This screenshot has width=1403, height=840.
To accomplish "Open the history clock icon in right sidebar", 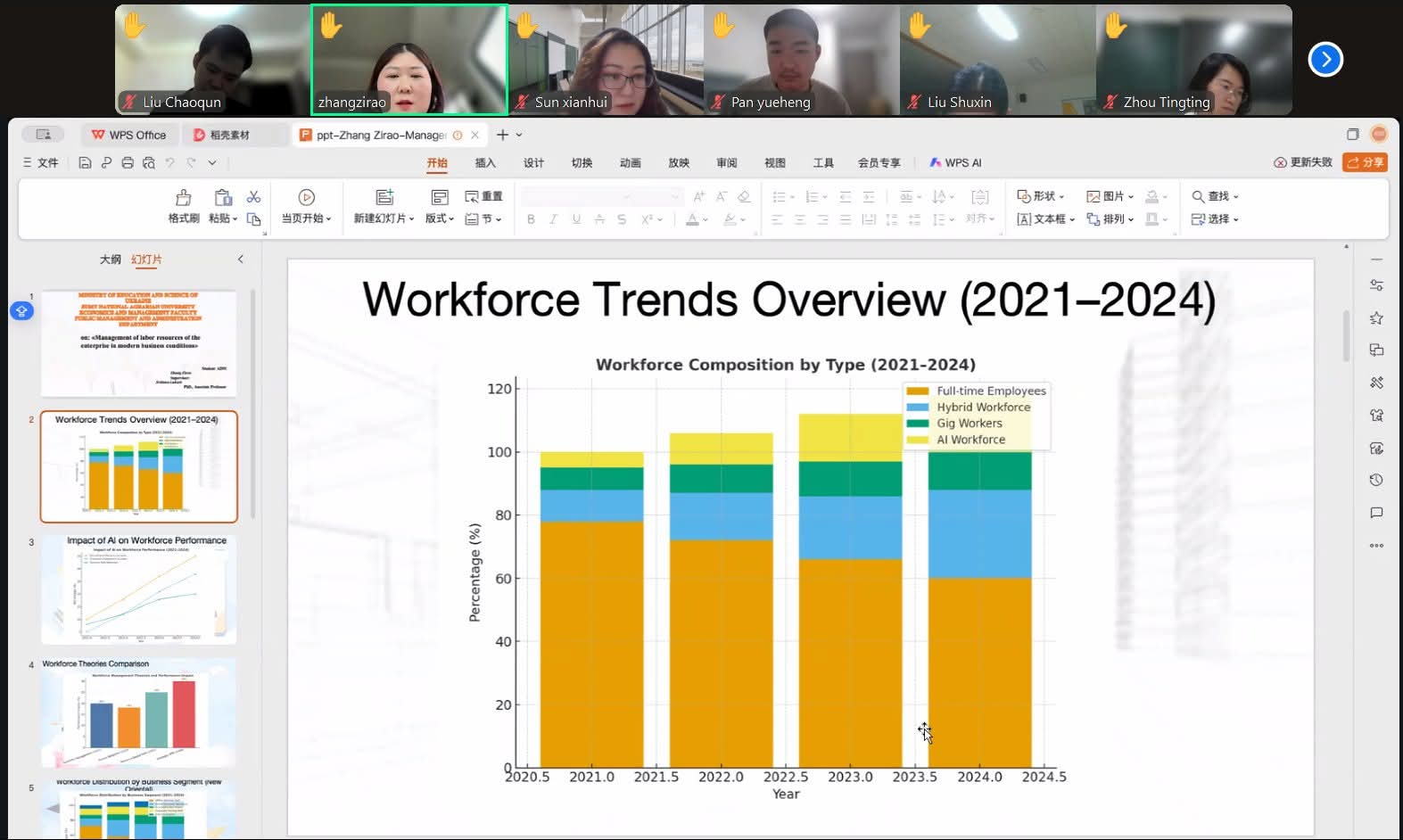I will pos(1376,480).
